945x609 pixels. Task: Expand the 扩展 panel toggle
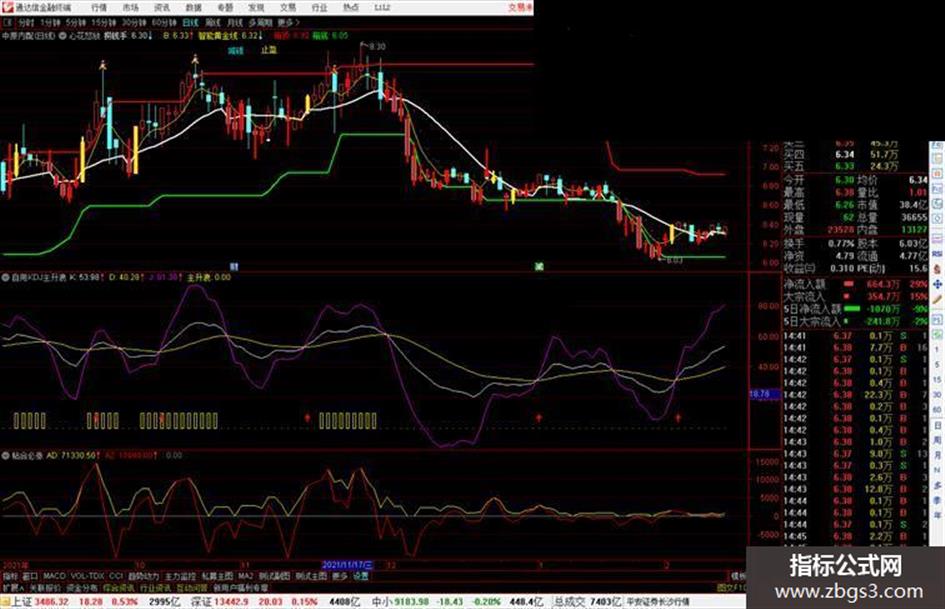(x=13, y=588)
